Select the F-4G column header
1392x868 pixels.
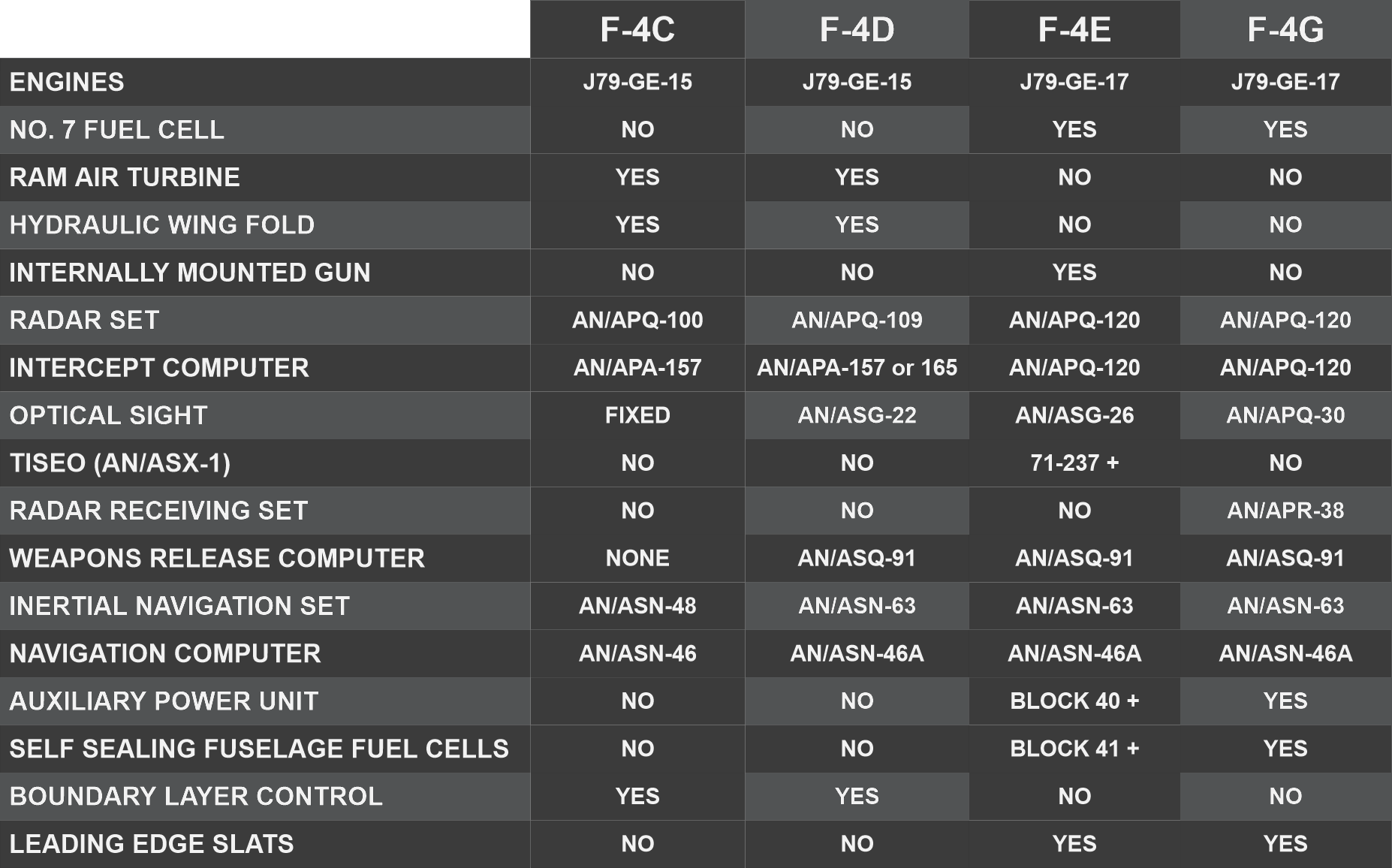(1285, 30)
